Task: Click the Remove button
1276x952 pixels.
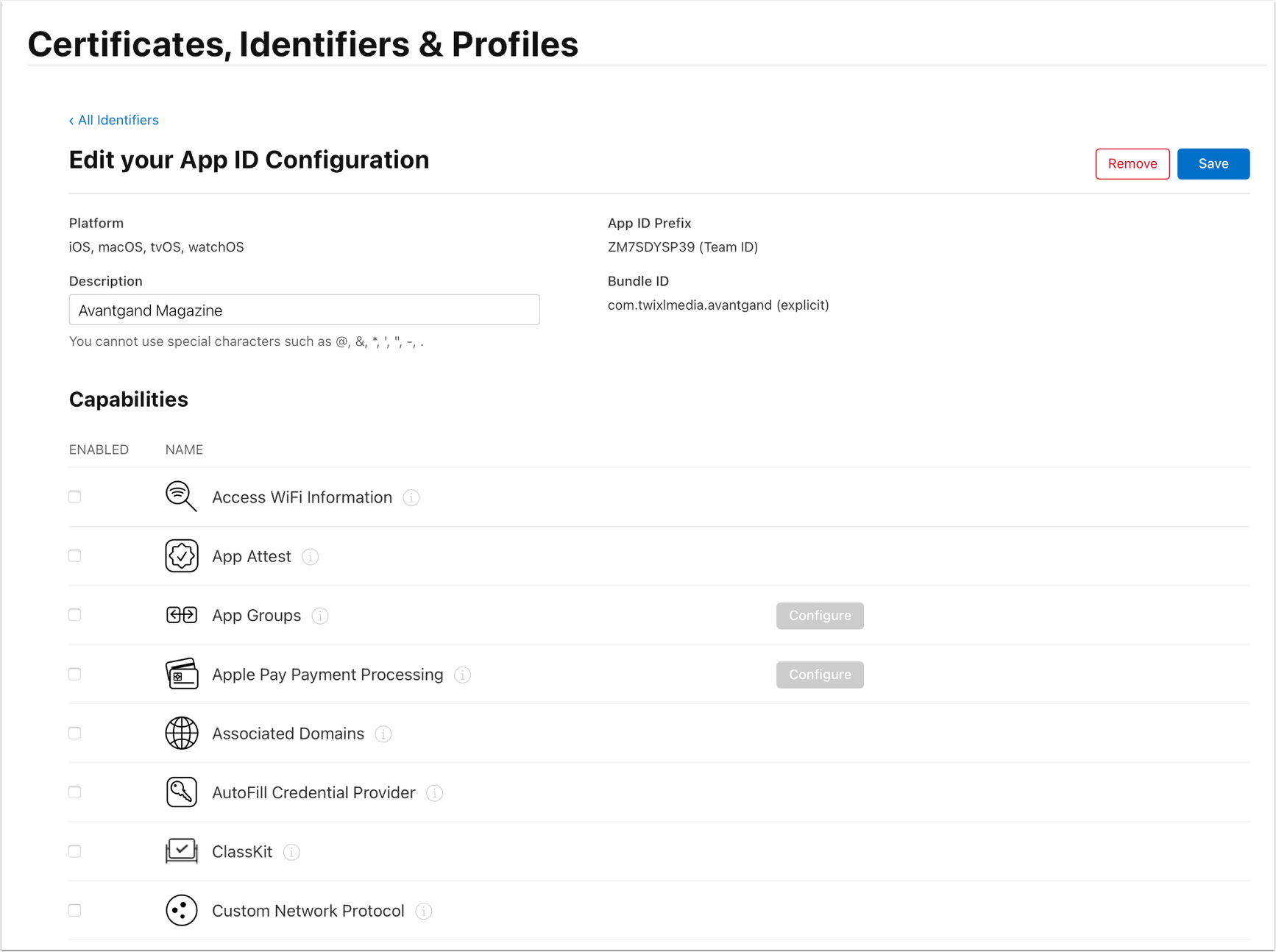Action: [x=1132, y=164]
